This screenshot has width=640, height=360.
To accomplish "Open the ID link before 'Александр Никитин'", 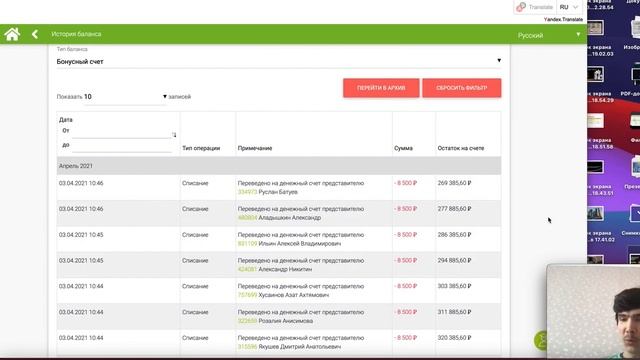I will pyautogui.click(x=247, y=269).
